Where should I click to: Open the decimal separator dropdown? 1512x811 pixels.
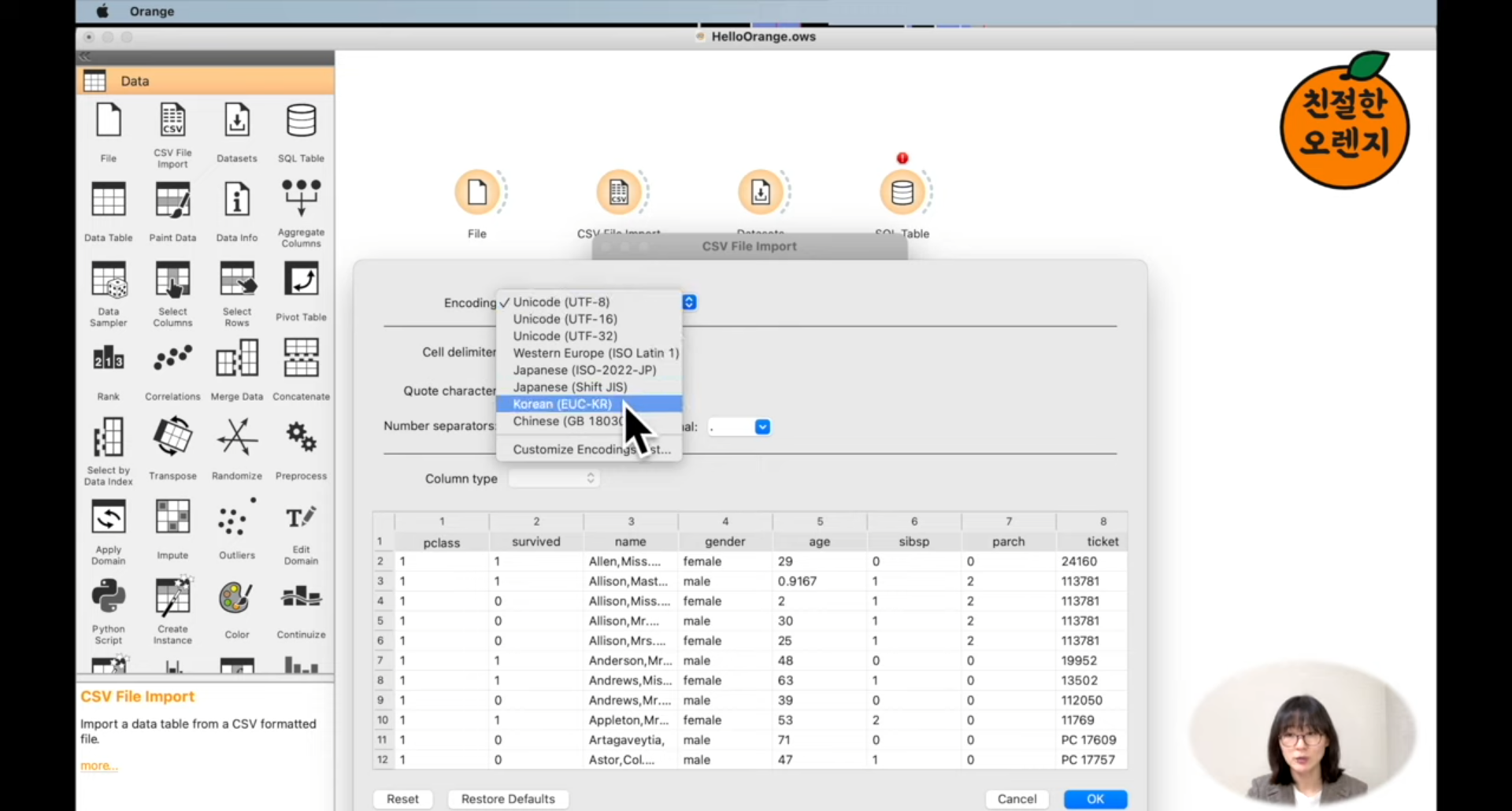(x=762, y=427)
